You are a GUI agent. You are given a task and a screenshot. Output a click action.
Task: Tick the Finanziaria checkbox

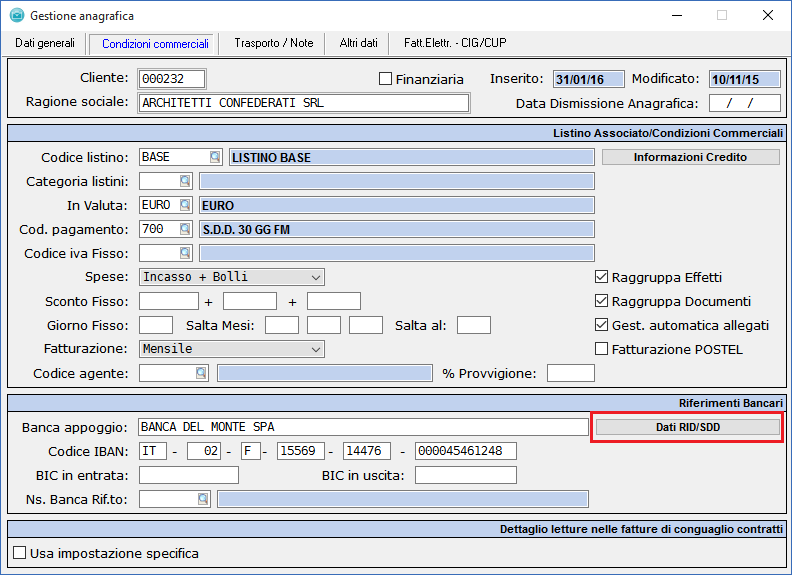[x=385, y=79]
